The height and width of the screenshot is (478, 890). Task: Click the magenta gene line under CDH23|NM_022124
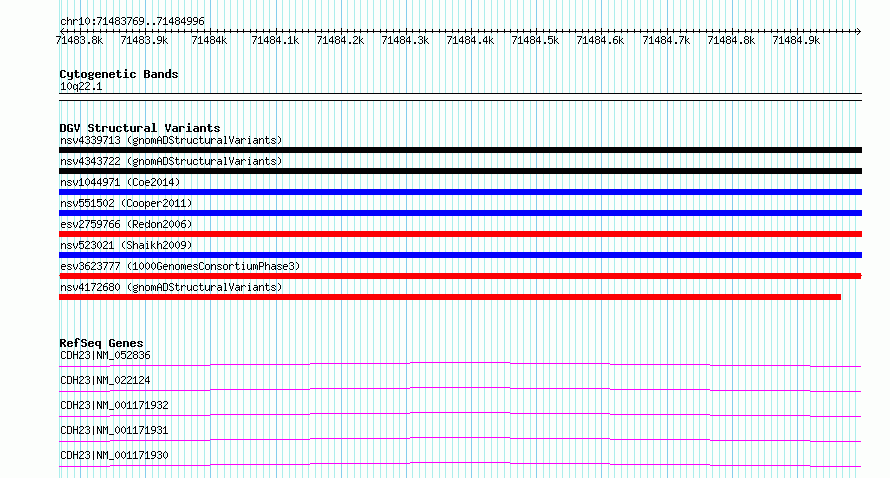[460, 388]
